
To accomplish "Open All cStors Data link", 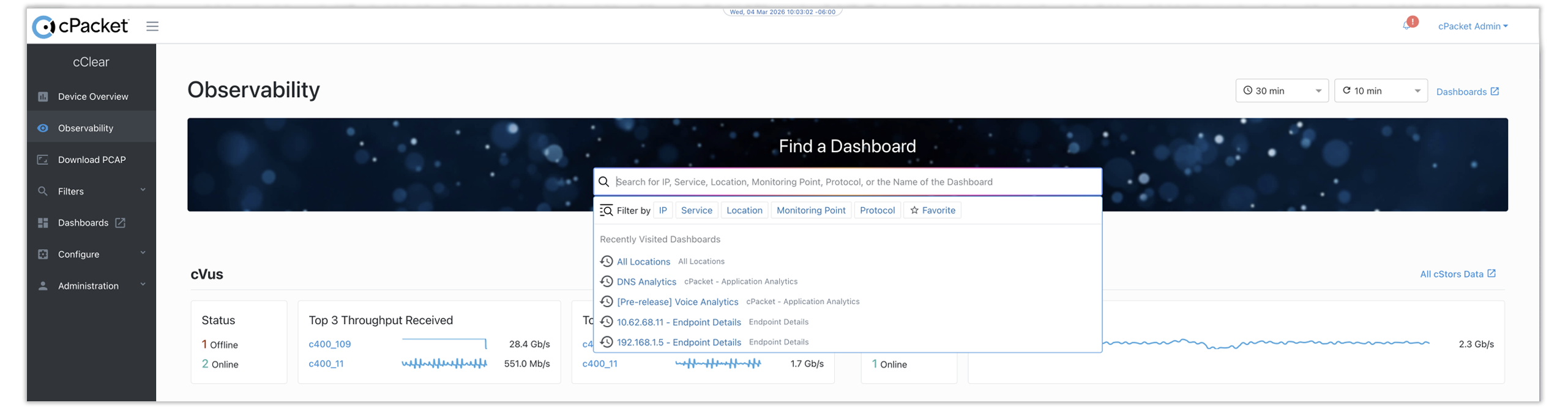I will point(1457,275).
